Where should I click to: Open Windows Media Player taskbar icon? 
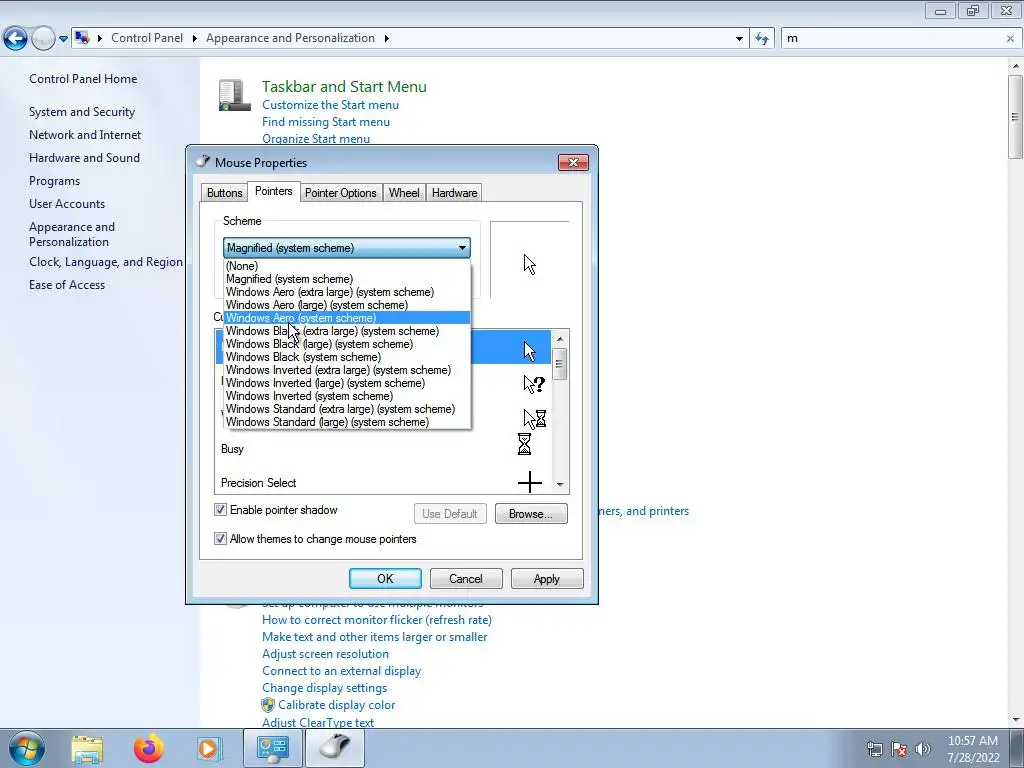209,748
